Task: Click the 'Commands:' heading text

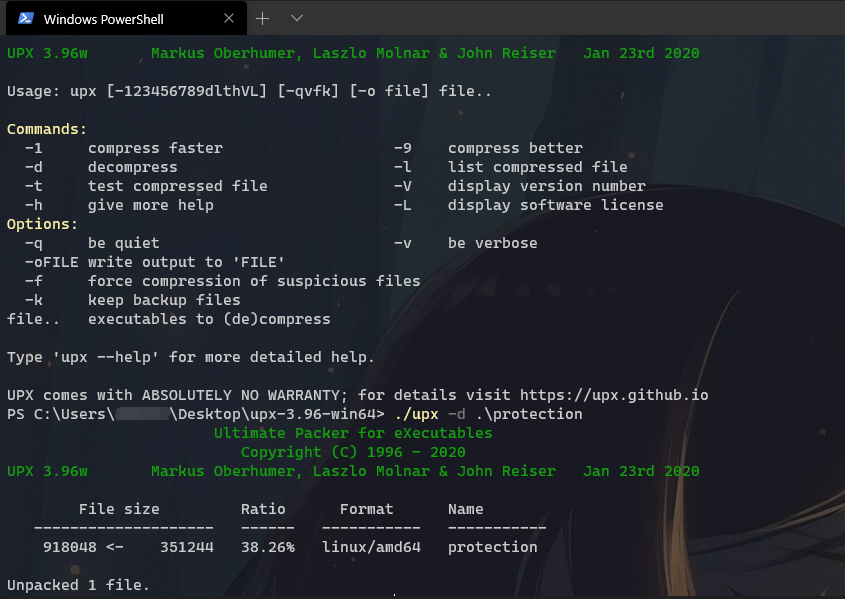Action: tap(47, 129)
